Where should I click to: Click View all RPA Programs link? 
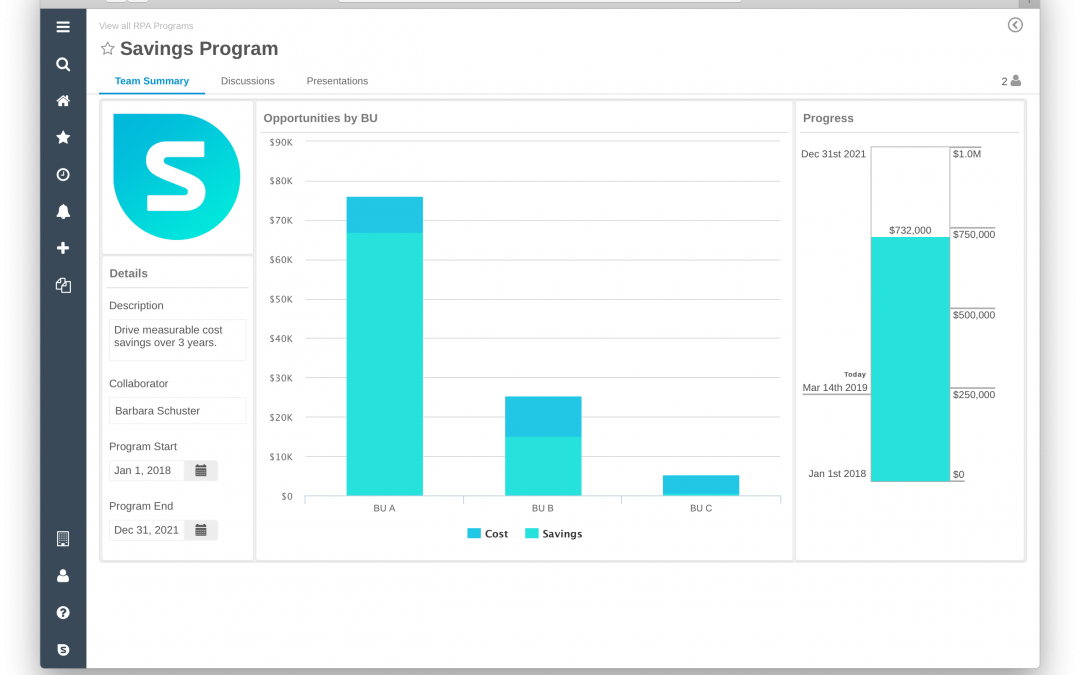(x=146, y=26)
